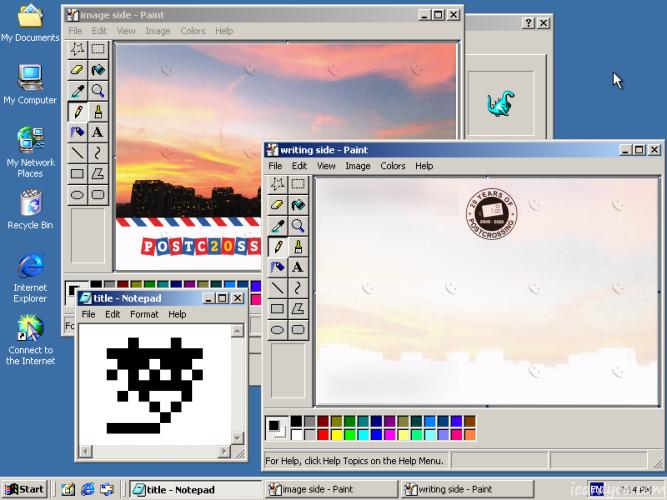
Task: Select Curve tool in image side Paint
Action: 98,153
